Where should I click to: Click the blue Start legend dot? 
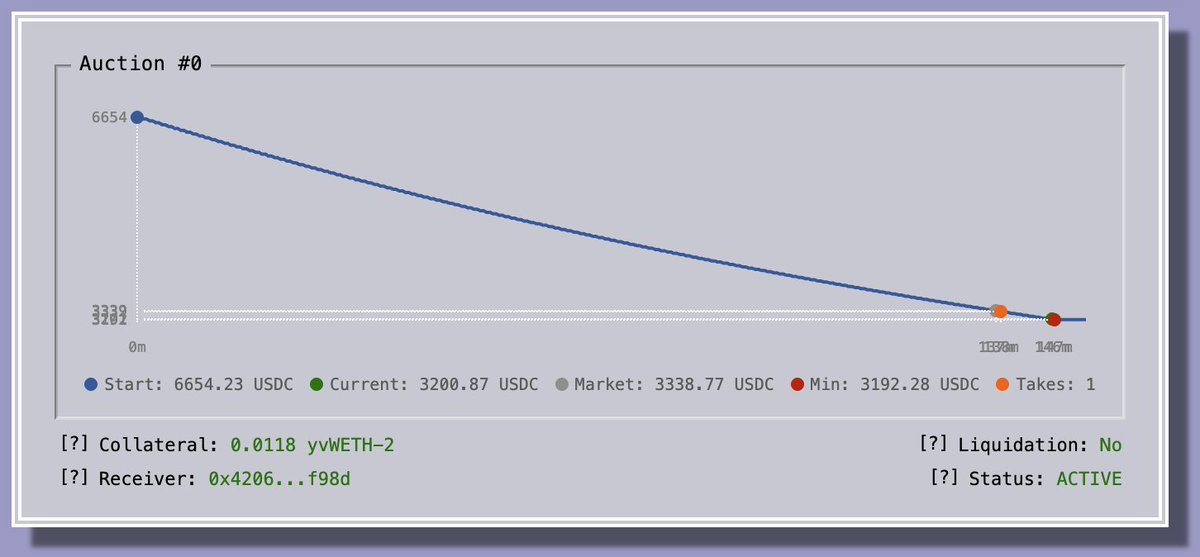coord(92,385)
